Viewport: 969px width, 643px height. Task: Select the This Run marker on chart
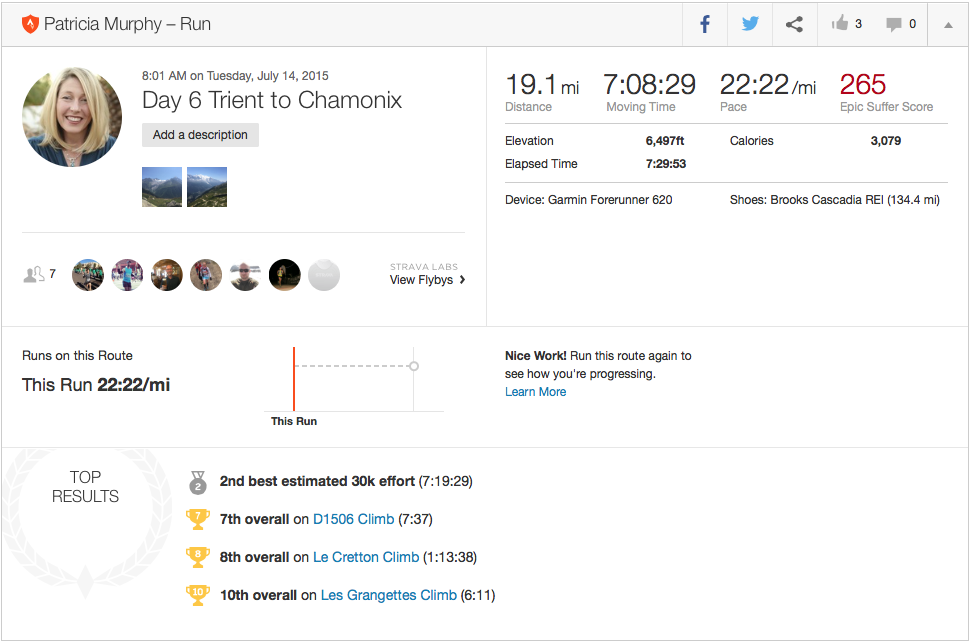[294, 380]
